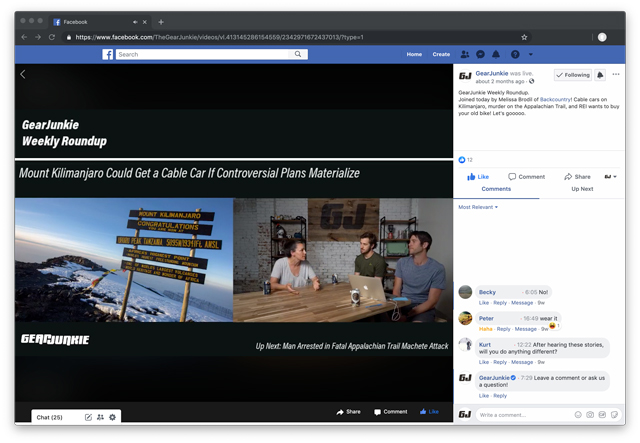640x443 pixels.
Task: Click the laughing emoji reaction on Peter's comment
Action: pyautogui.click(x=553, y=325)
